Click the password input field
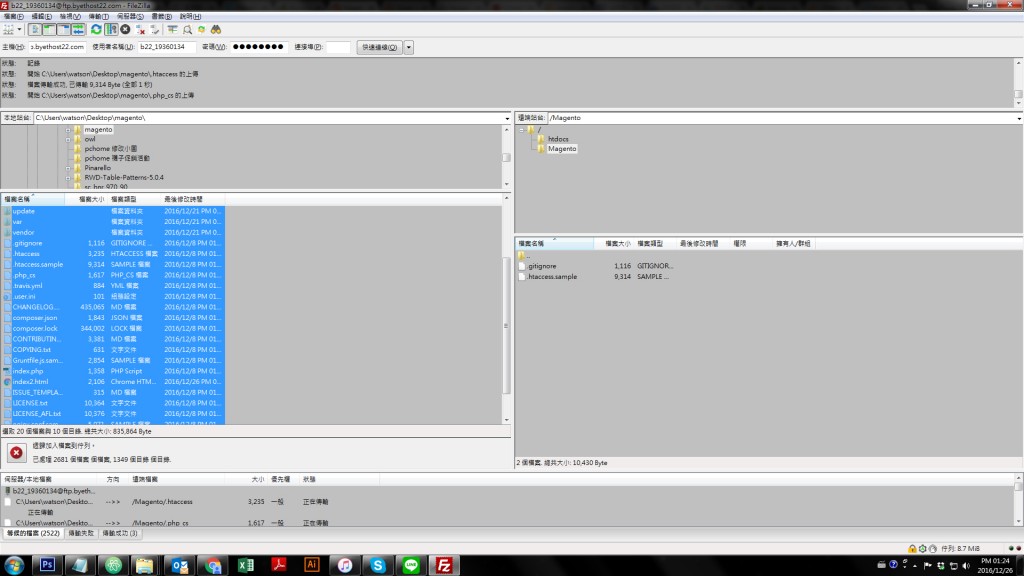 pos(258,47)
